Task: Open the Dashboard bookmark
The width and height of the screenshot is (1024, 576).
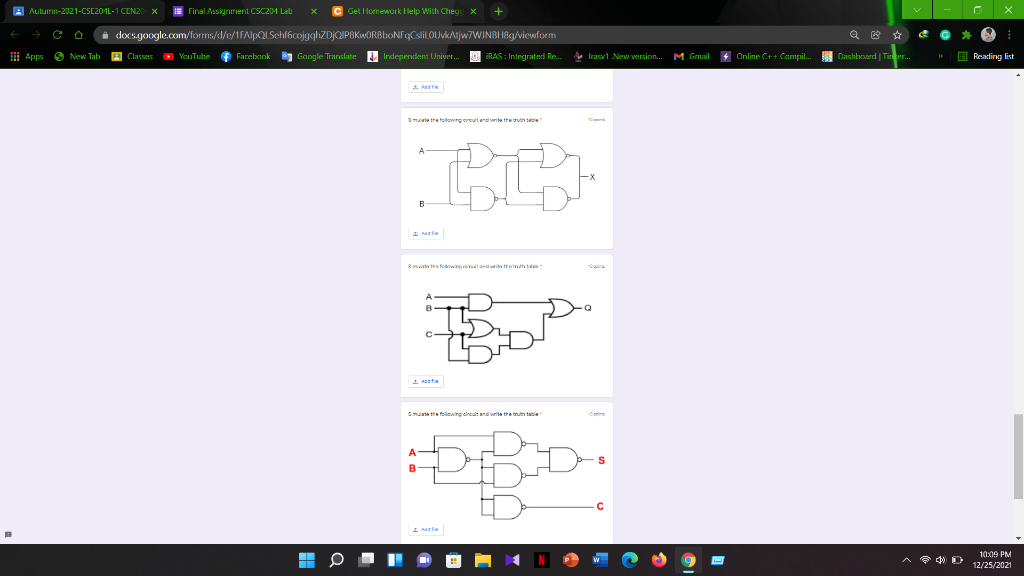Action: coord(866,56)
